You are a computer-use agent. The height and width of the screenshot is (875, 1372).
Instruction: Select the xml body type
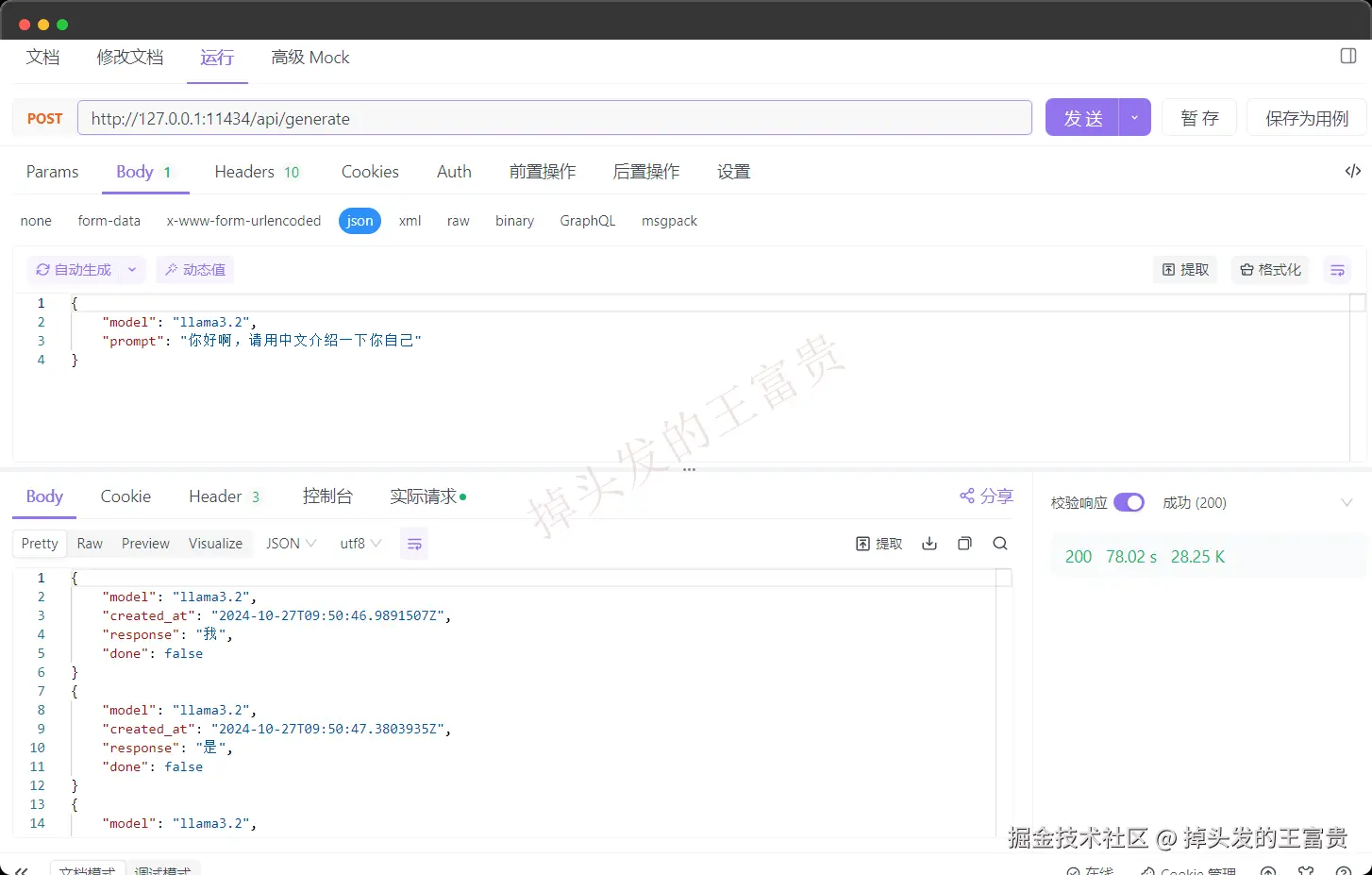[x=410, y=221]
